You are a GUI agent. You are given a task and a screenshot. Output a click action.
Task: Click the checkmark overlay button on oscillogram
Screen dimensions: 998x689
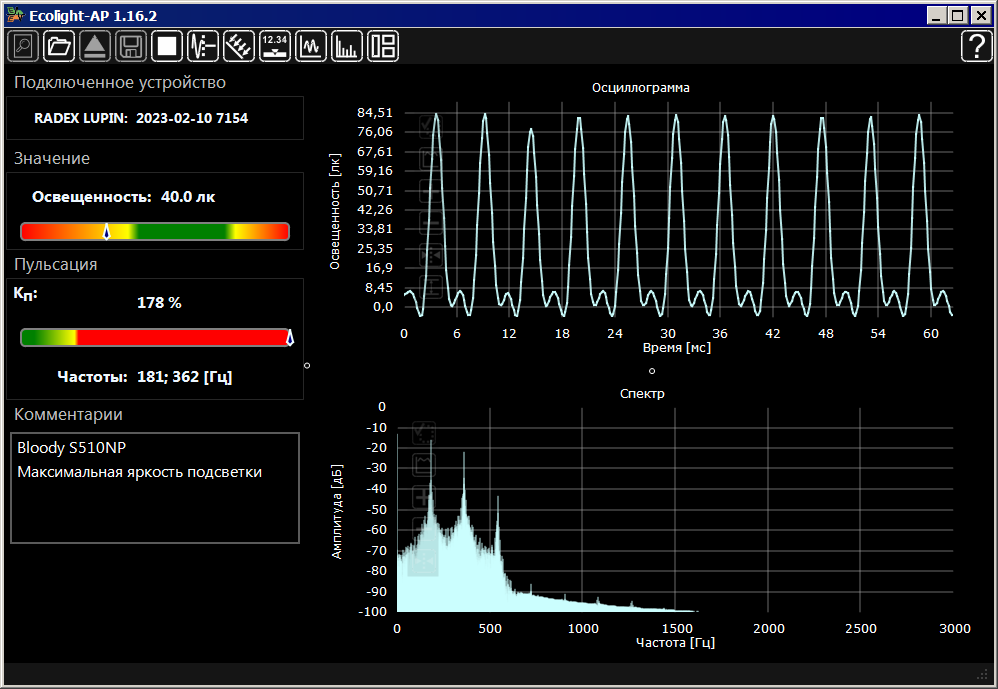(x=431, y=125)
